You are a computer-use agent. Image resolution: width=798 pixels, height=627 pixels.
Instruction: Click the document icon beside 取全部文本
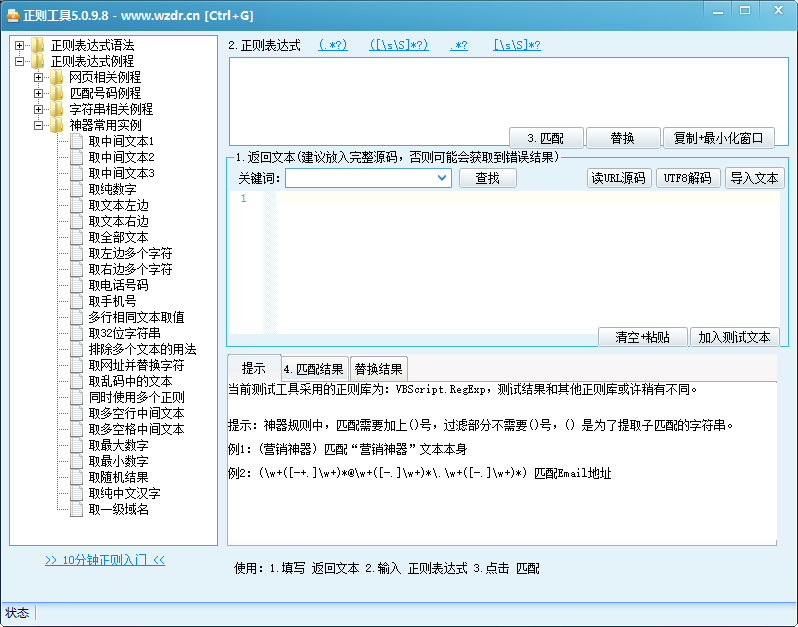pos(76,237)
